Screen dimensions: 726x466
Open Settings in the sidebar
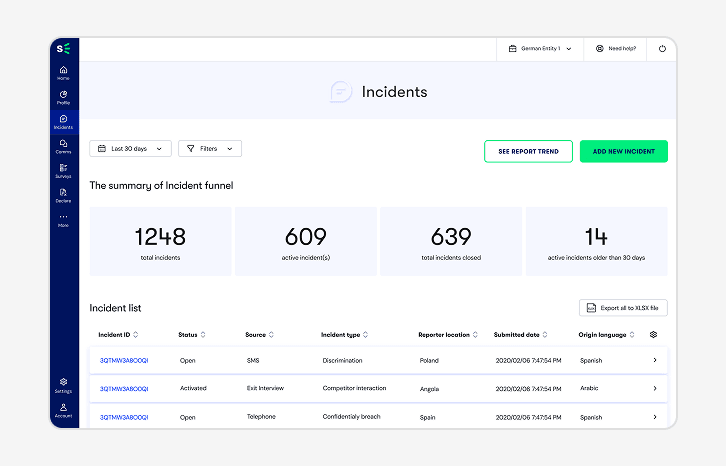[63, 384]
